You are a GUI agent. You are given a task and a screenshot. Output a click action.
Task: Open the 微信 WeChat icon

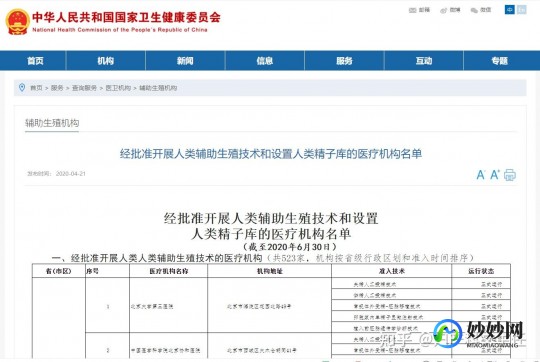coord(474,10)
